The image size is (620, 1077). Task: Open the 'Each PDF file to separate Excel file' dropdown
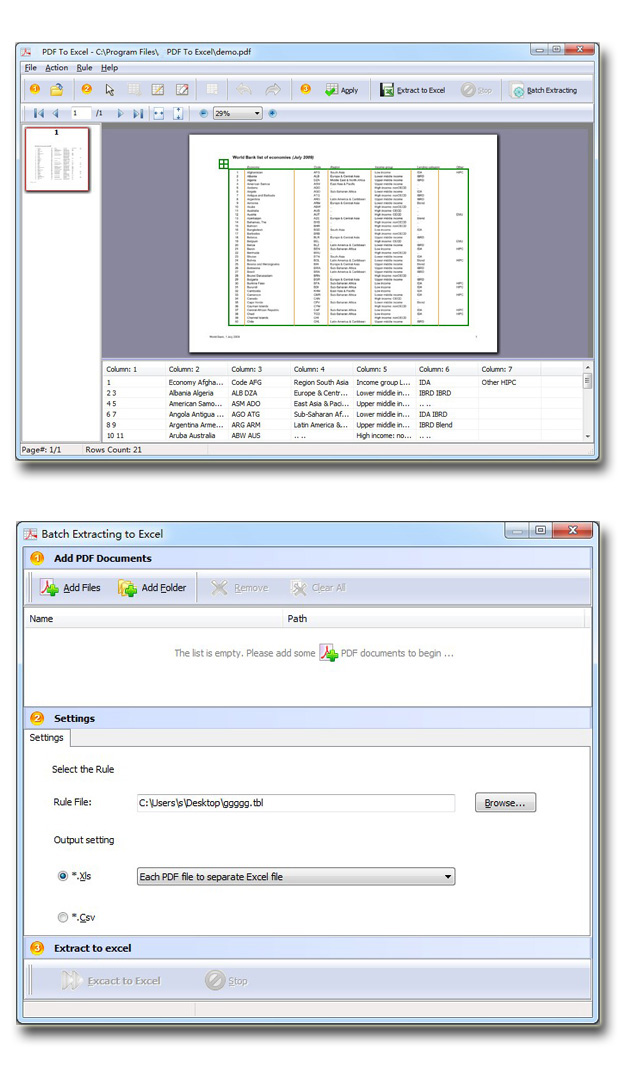(296, 876)
